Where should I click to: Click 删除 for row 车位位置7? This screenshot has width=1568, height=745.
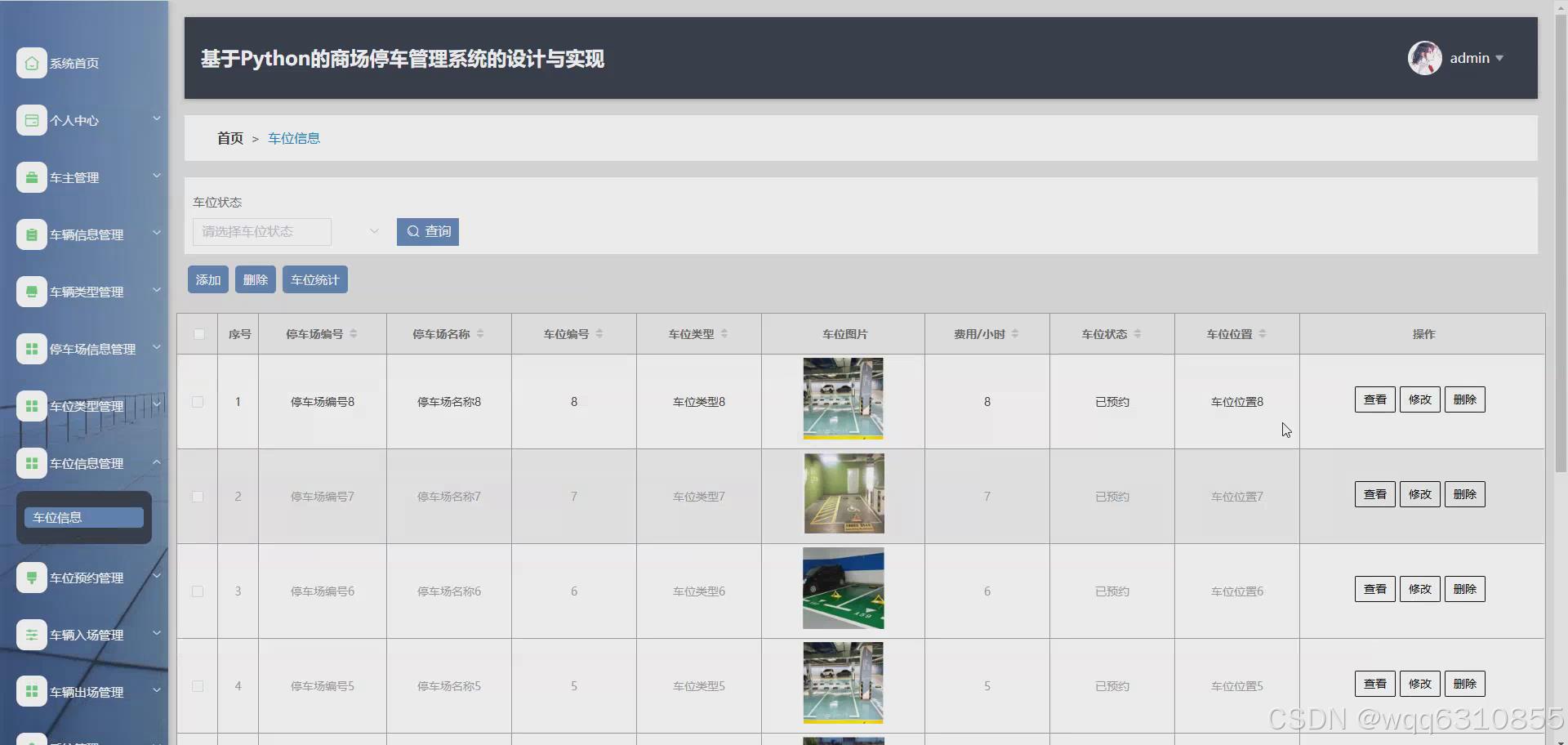(x=1465, y=494)
